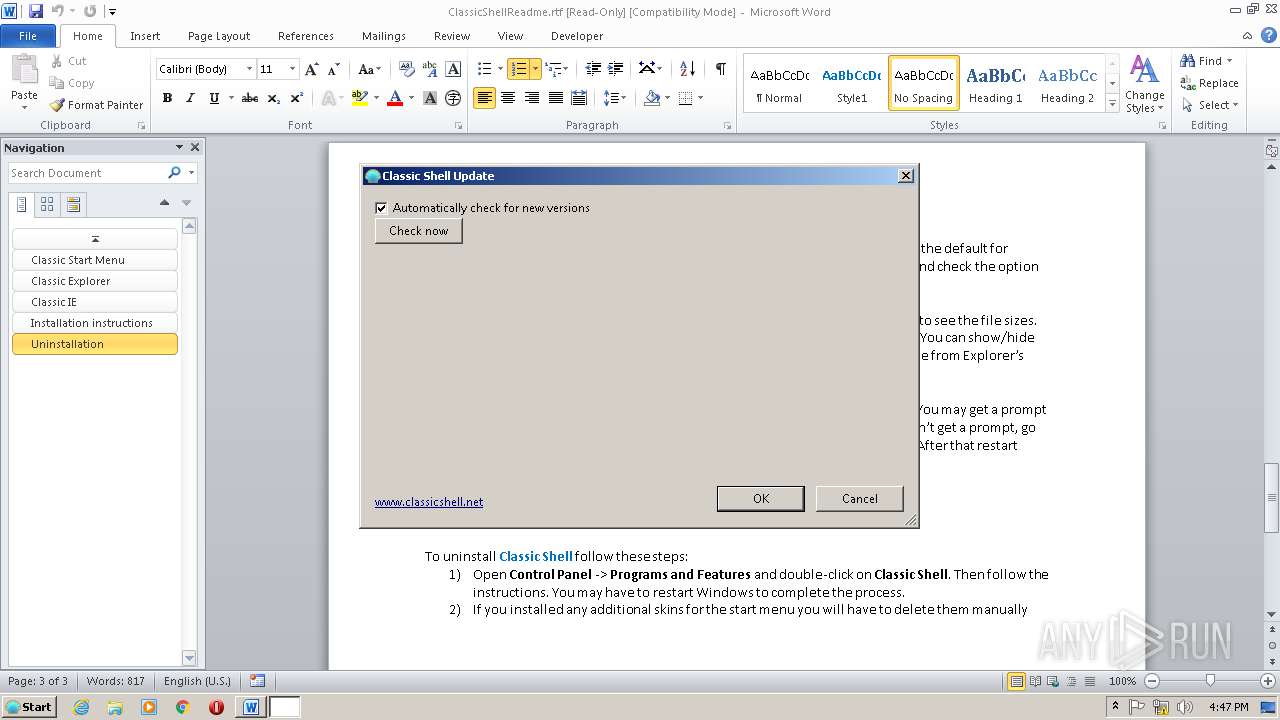Switch to Page Layout tab
This screenshot has width=1280, height=720.
219,36
